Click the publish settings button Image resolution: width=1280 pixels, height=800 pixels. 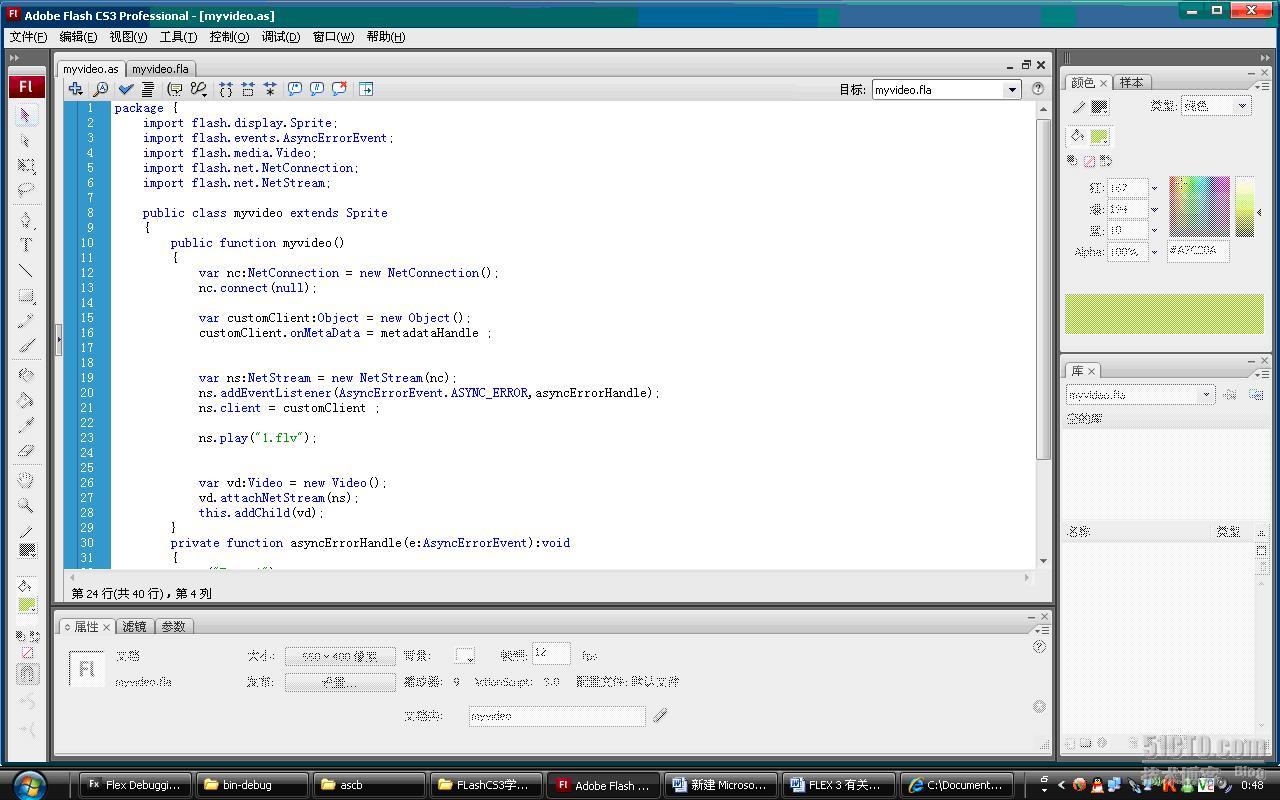coord(340,682)
